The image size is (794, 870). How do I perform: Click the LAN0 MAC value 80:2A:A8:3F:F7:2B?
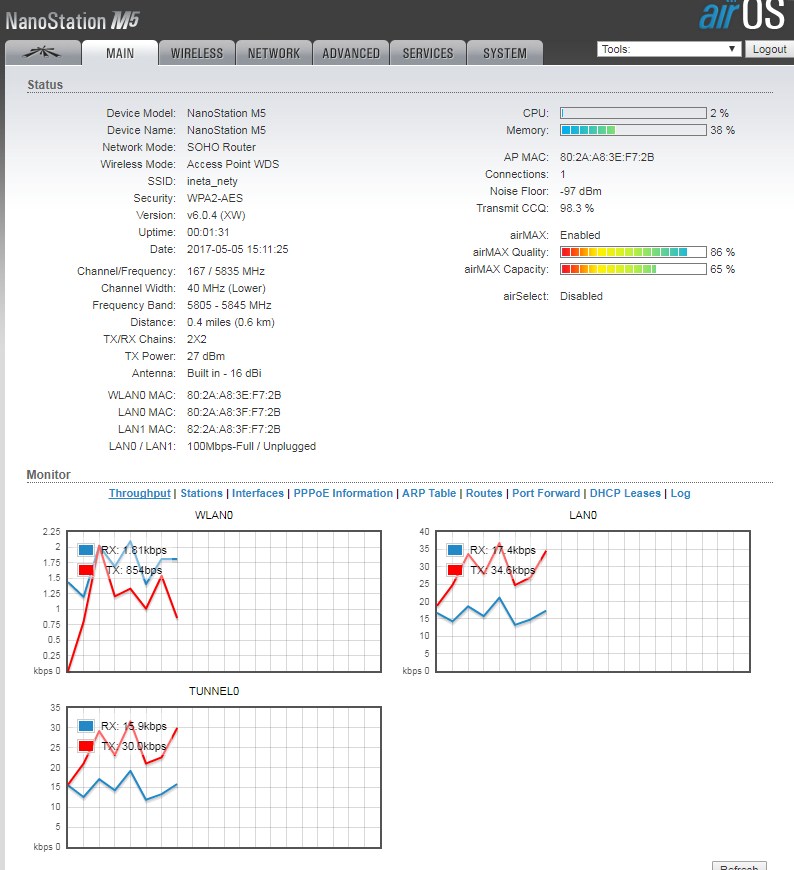pyautogui.click(x=234, y=412)
